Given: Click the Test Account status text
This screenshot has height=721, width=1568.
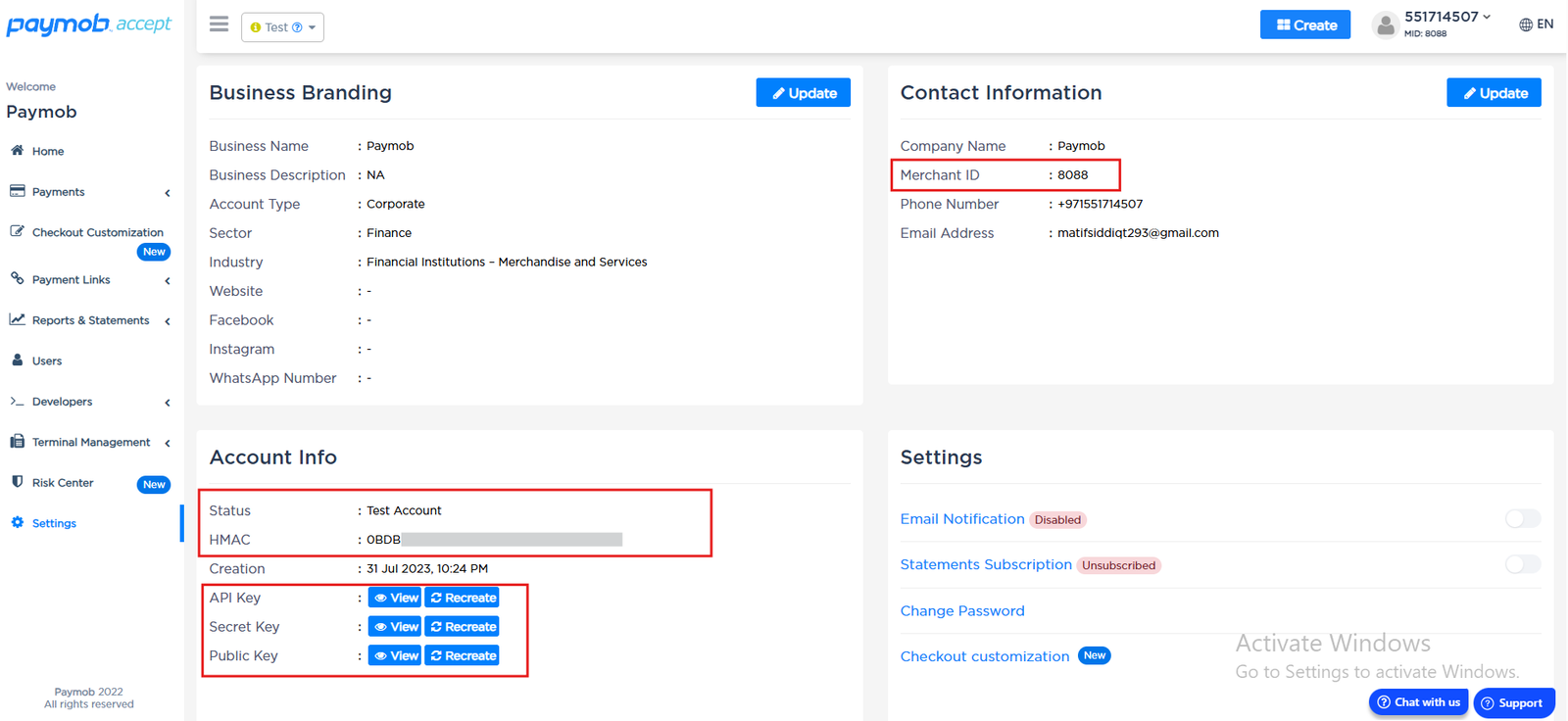Looking at the screenshot, I should tap(404, 510).
